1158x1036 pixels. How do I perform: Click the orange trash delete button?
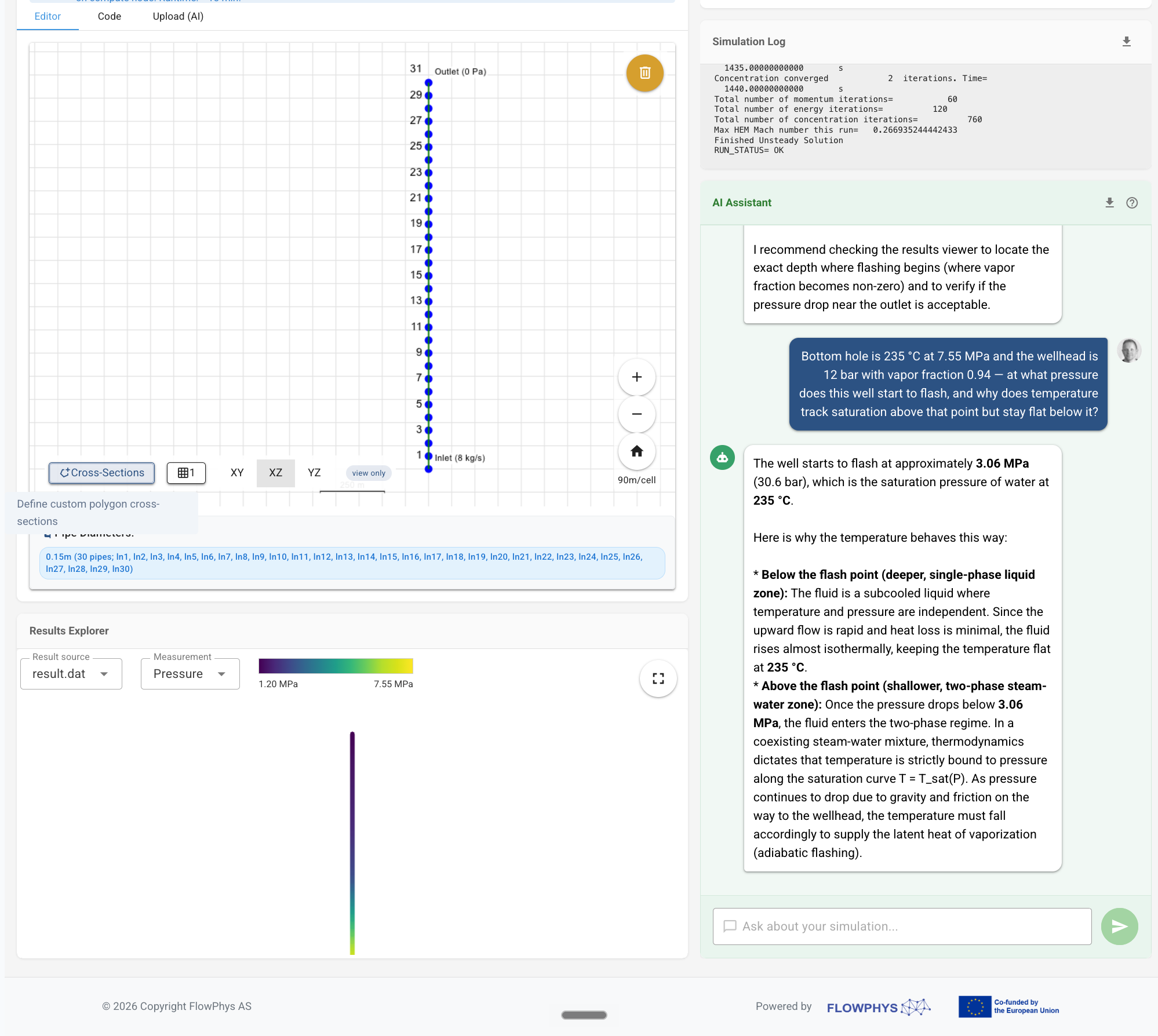tap(644, 73)
